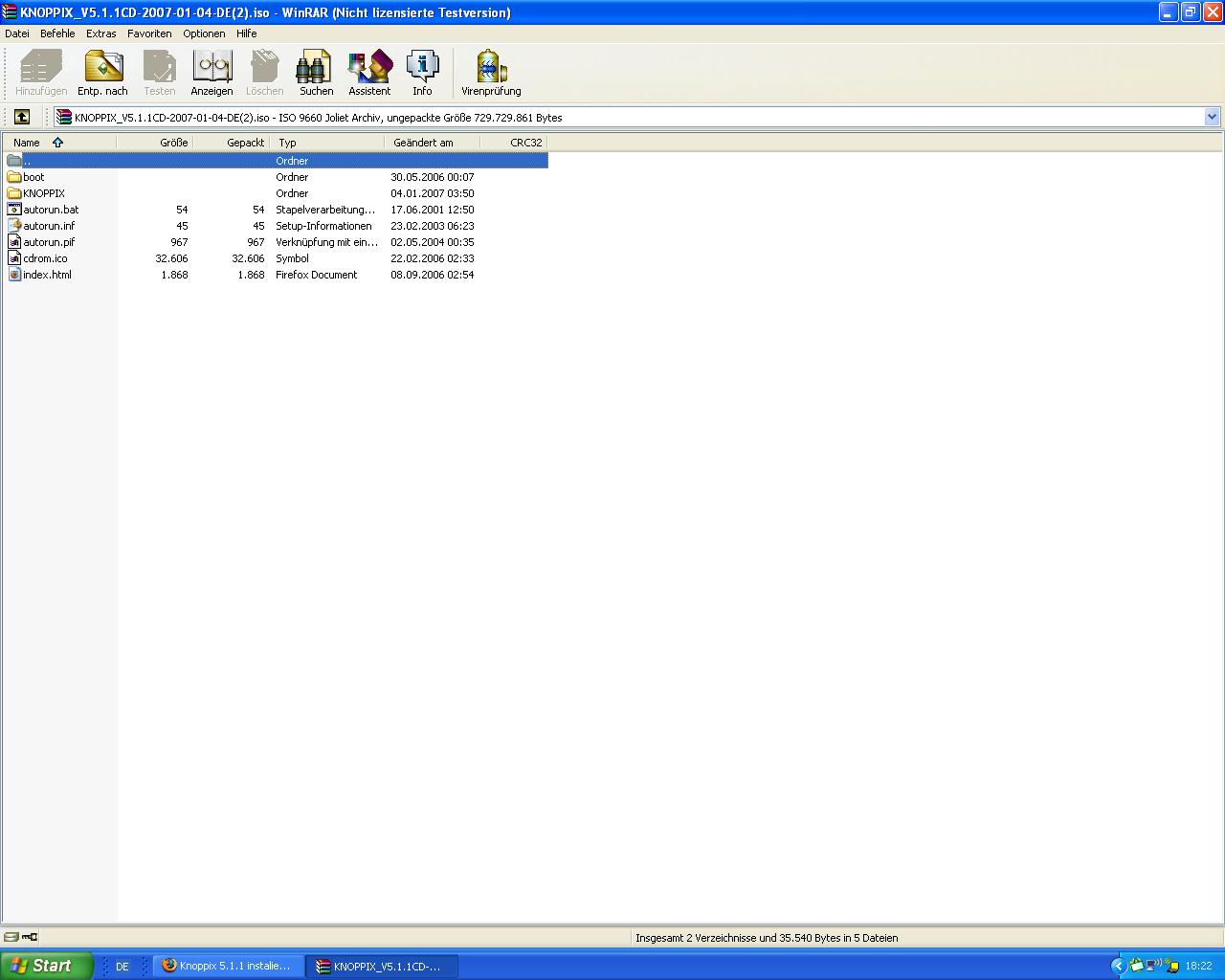This screenshot has height=980, width=1225.
Task: Click autorun.bat file name
Action: (51, 210)
